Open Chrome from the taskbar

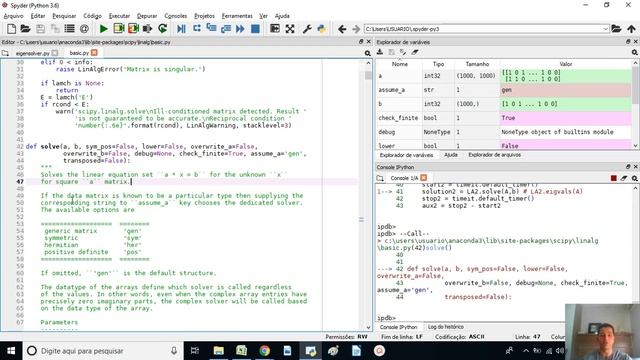point(264,351)
